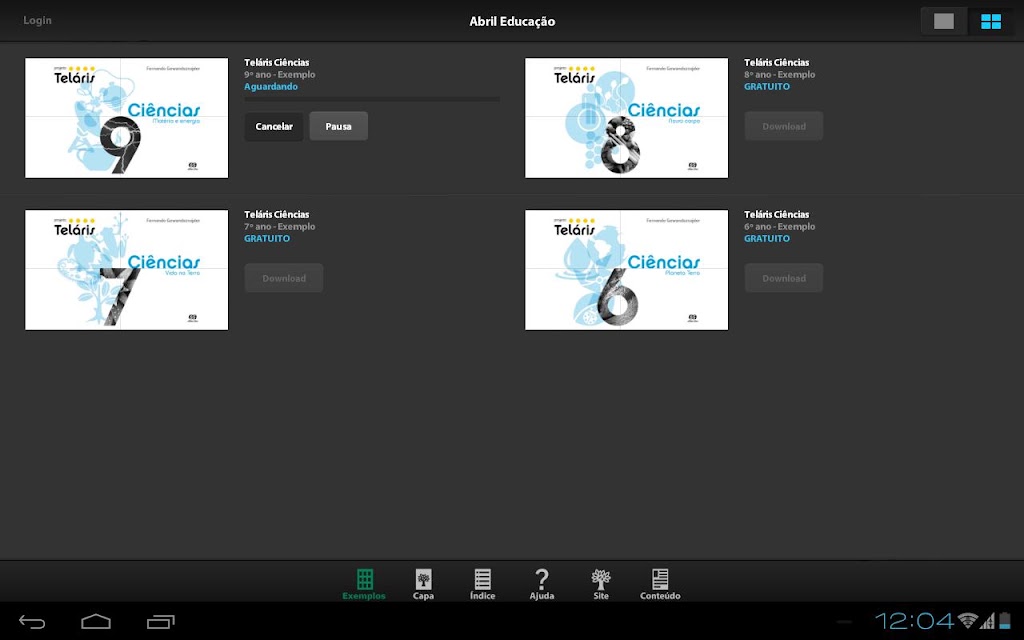Viewport: 1024px width, 640px height.
Task: Select the Aguardando status text
Action: click(271, 86)
